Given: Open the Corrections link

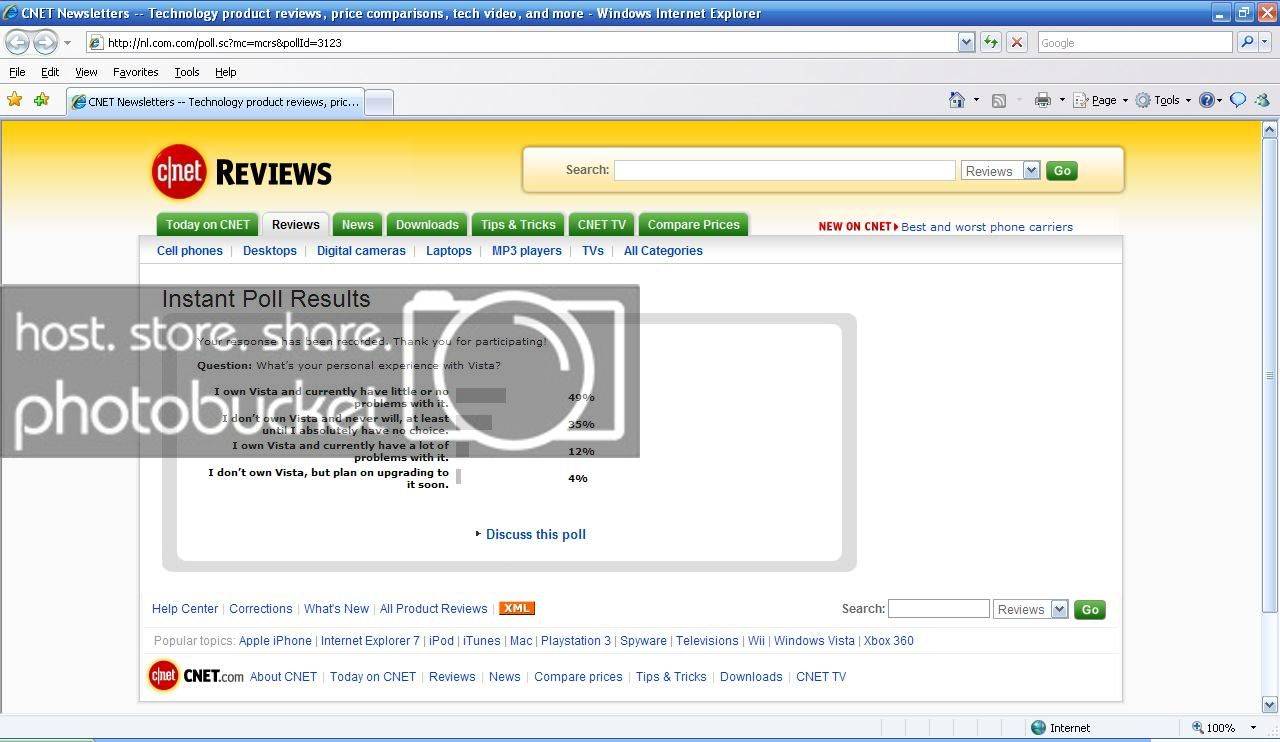Looking at the screenshot, I should (261, 609).
